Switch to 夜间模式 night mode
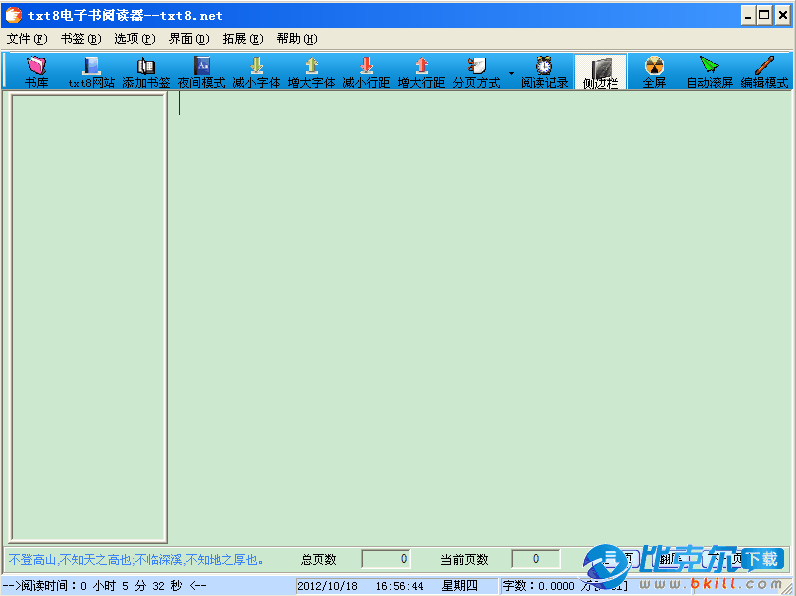Image resolution: width=796 pixels, height=596 pixels. pyautogui.click(x=201, y=72)
